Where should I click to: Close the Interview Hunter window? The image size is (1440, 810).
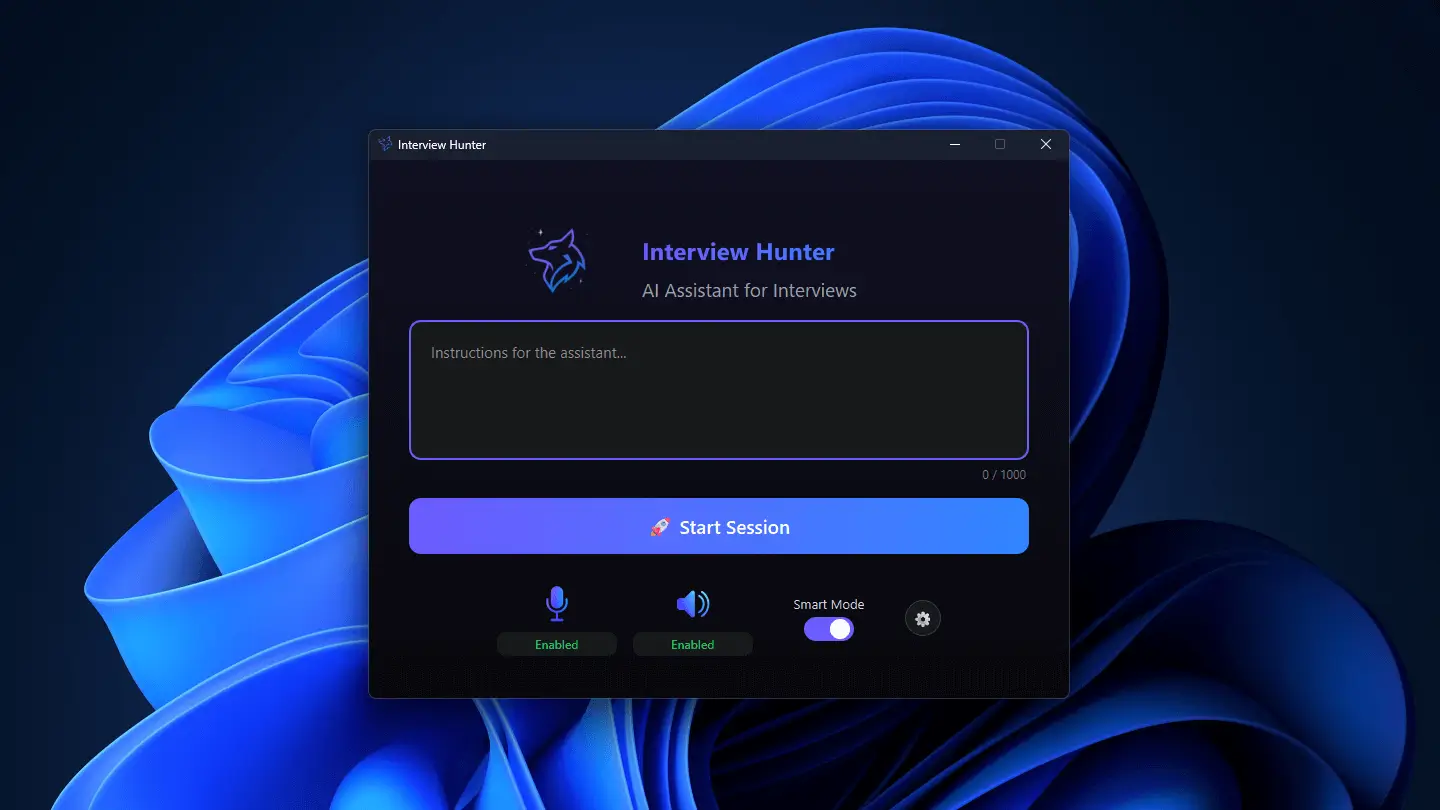coord(1046,144)
